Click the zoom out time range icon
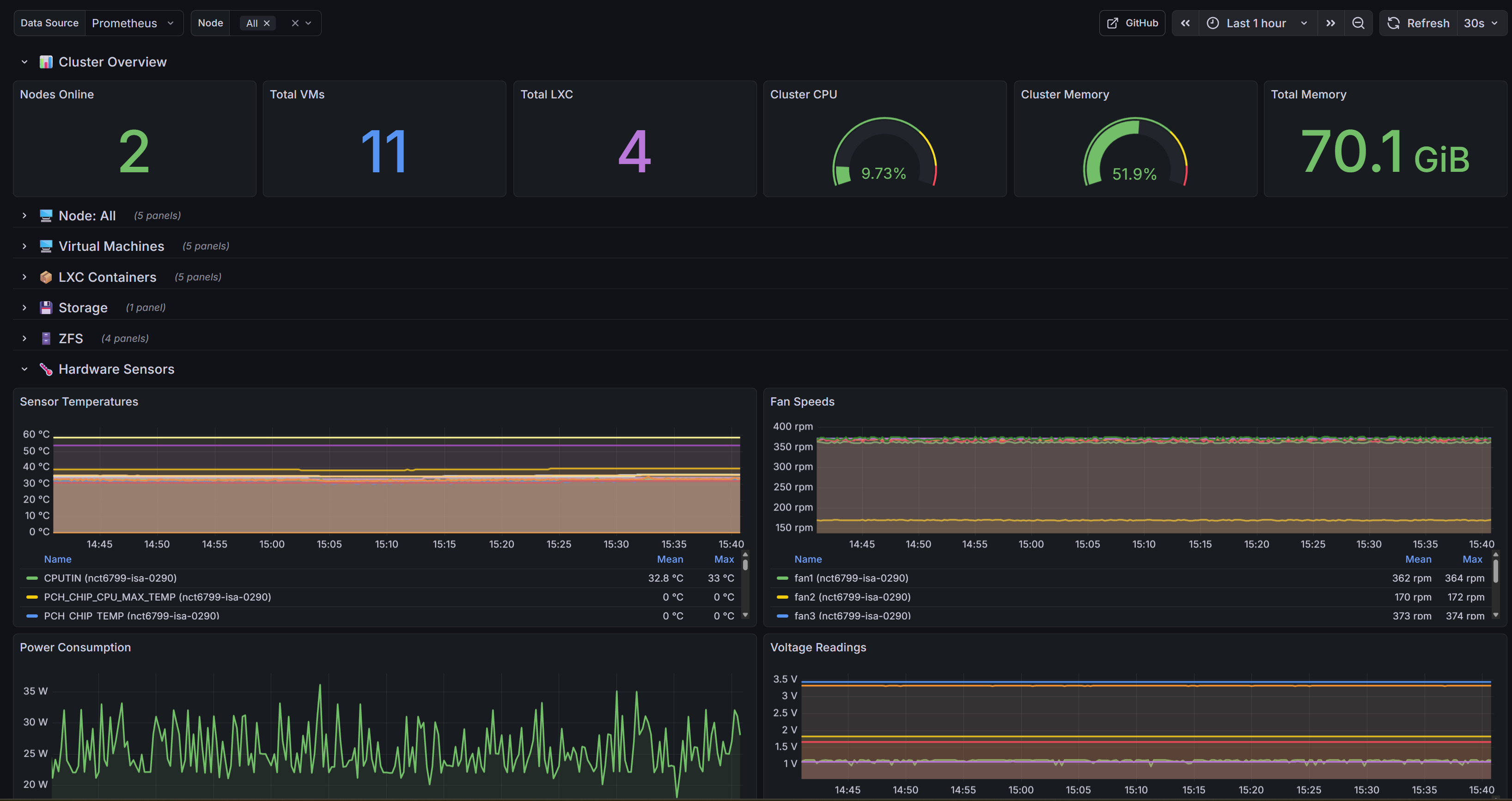Screen dimensions: 1512x801 pyautogui.click(x=1358, y=23)
